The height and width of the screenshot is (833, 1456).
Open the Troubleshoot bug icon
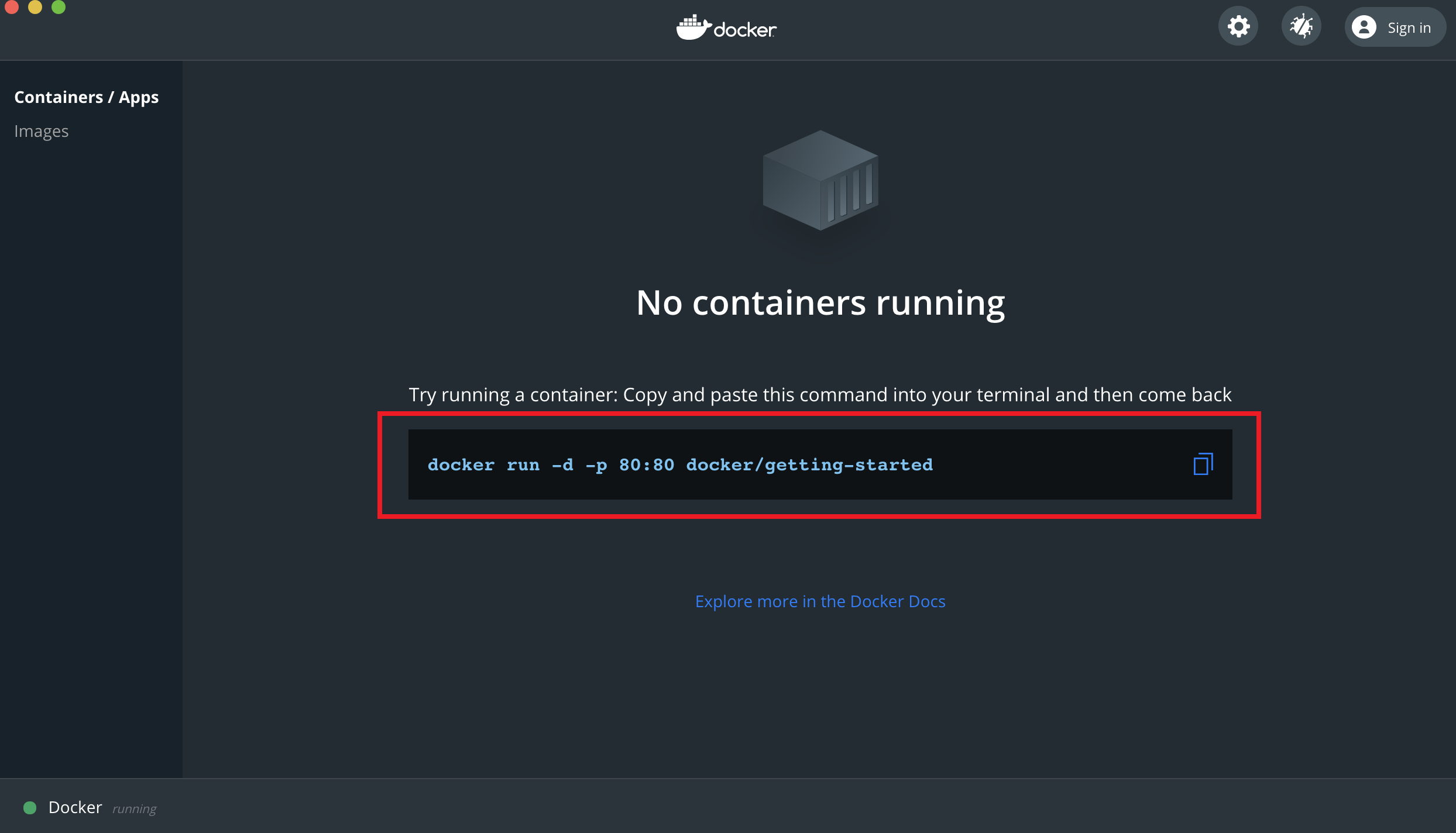[x=1302, y=27]
